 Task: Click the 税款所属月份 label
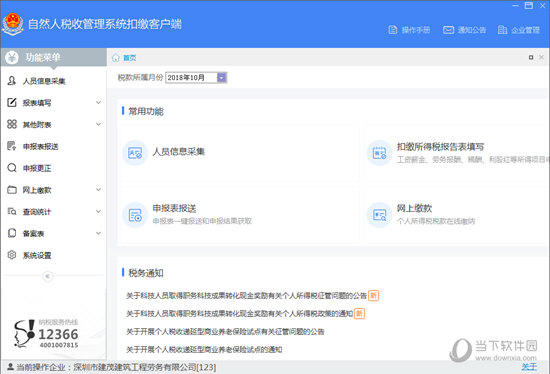pos(140,78)
